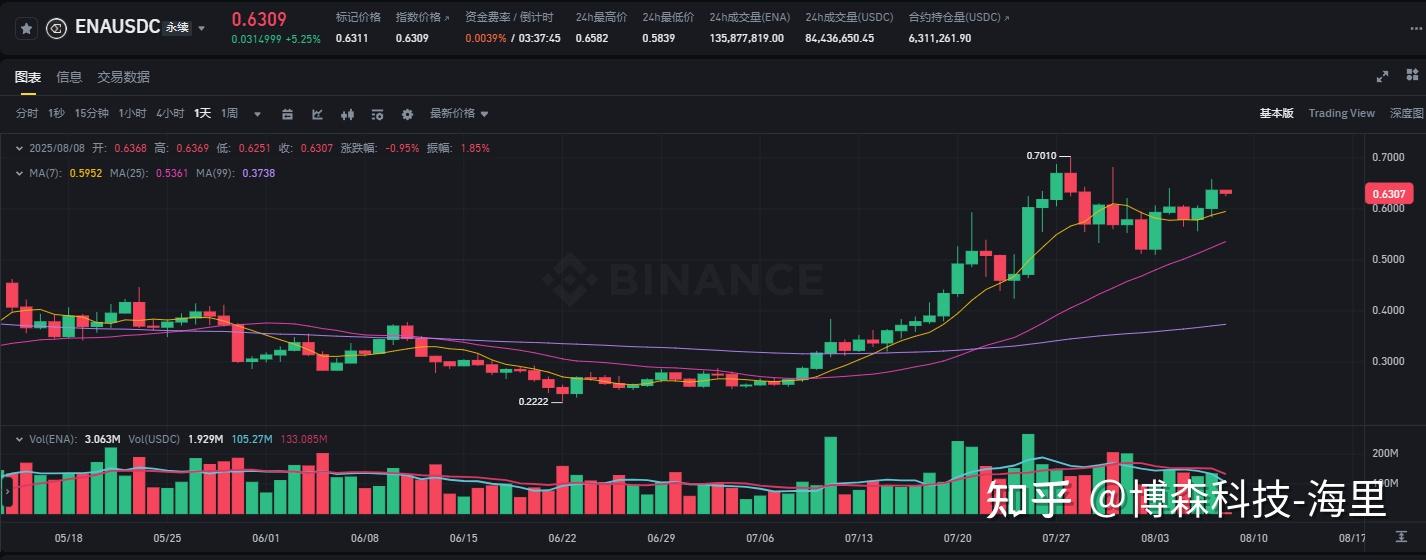This screenshot has height=560, width=1426.
Task: Open the 交易数据 tab
Action: coord(123,77)
